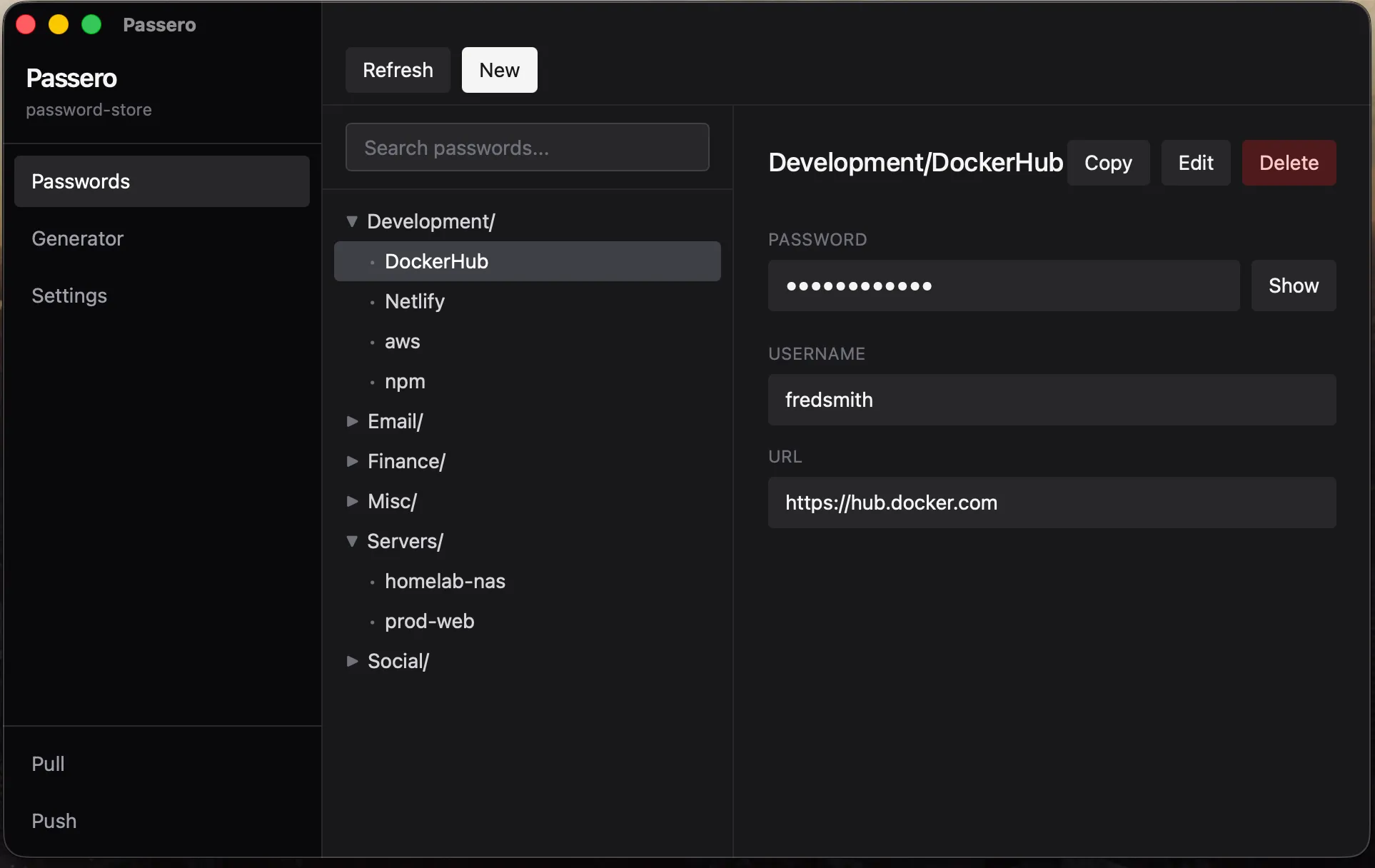Select the prod-web entry
Screen dimensions: 1375x868
[429, 621]
